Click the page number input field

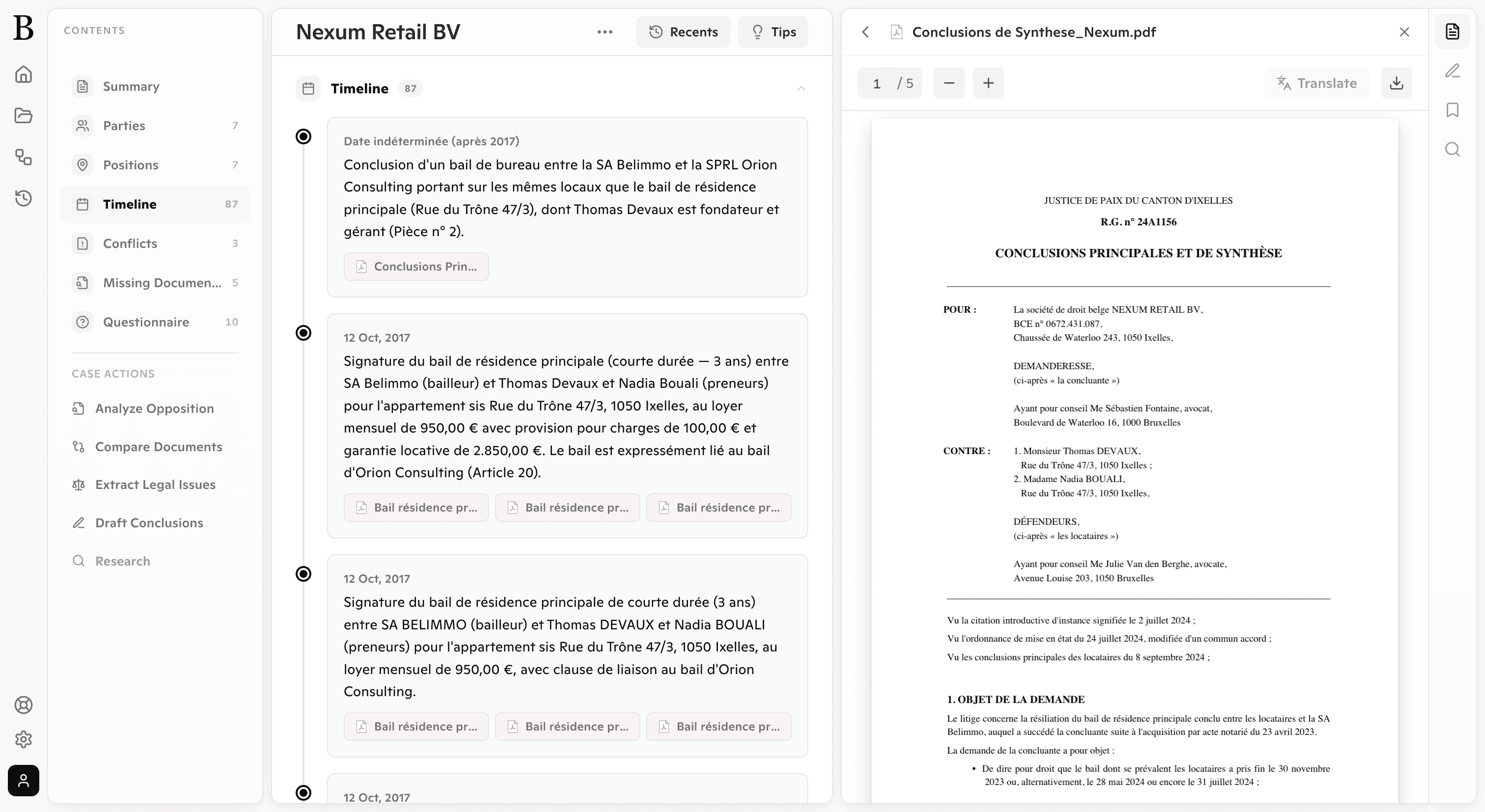coord(877,83)
